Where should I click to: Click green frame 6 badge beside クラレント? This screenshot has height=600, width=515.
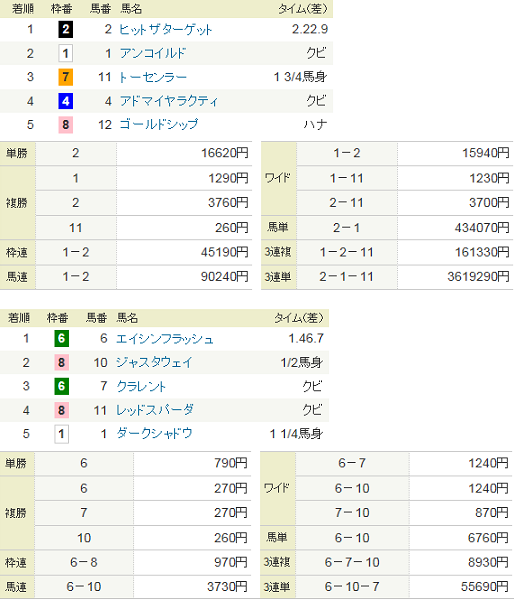[x=61, y=386]
